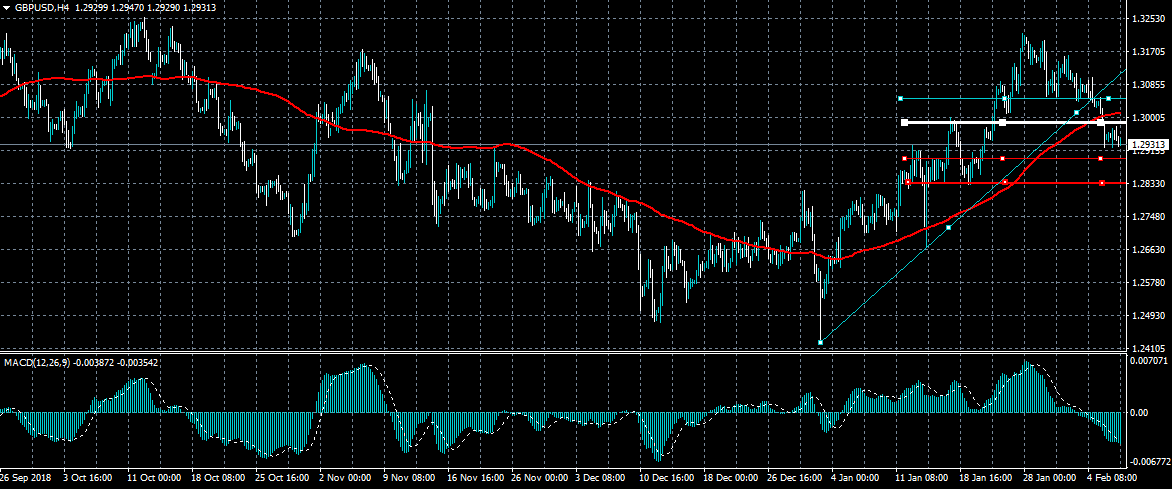Click the 11 Jan 08:00 time label
Image resolution: width=1172 pixels, height=489 pixels.
pos(922,477)
